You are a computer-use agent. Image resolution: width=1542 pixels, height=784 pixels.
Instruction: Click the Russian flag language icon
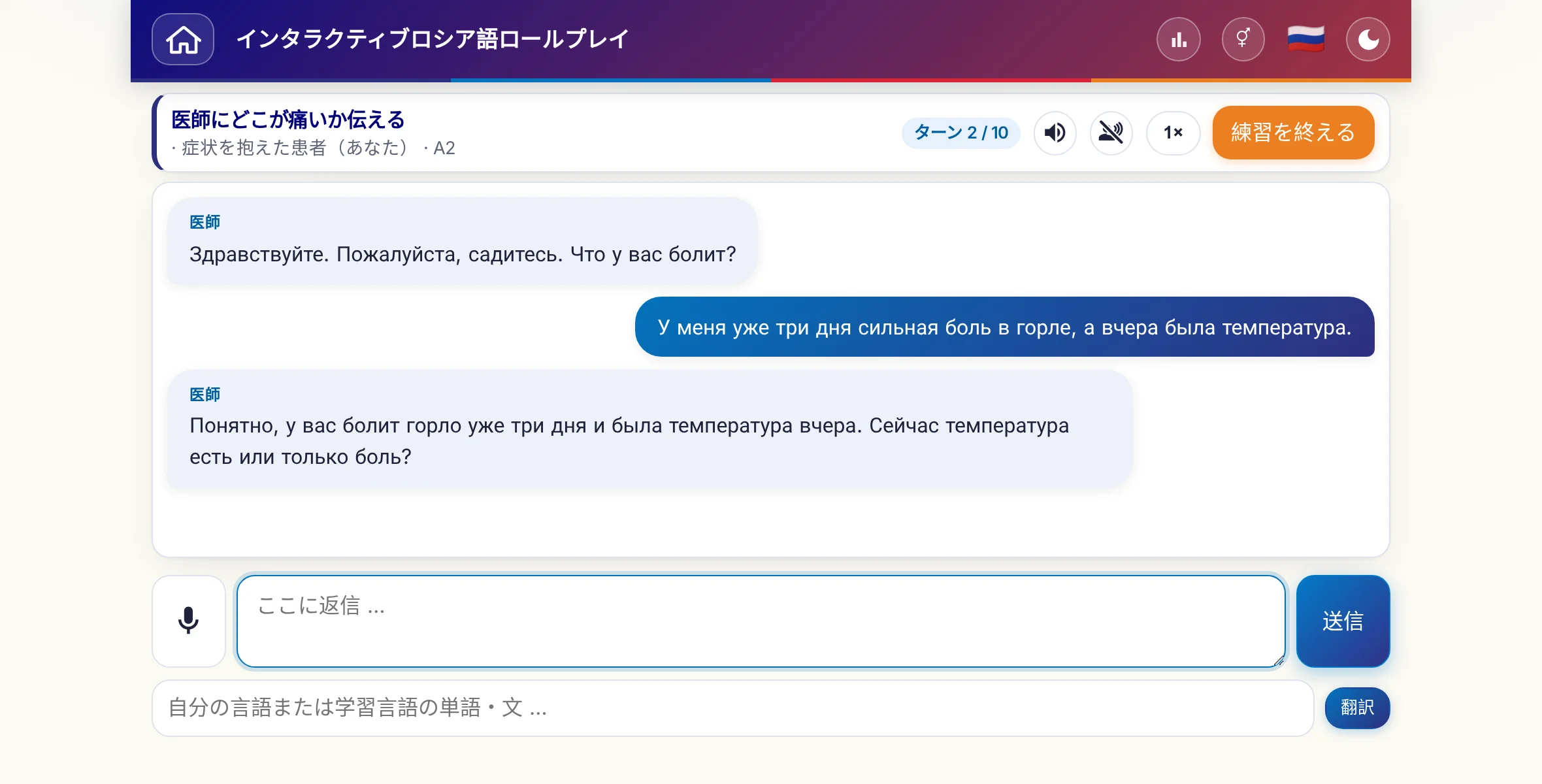tap(1305, 39)
